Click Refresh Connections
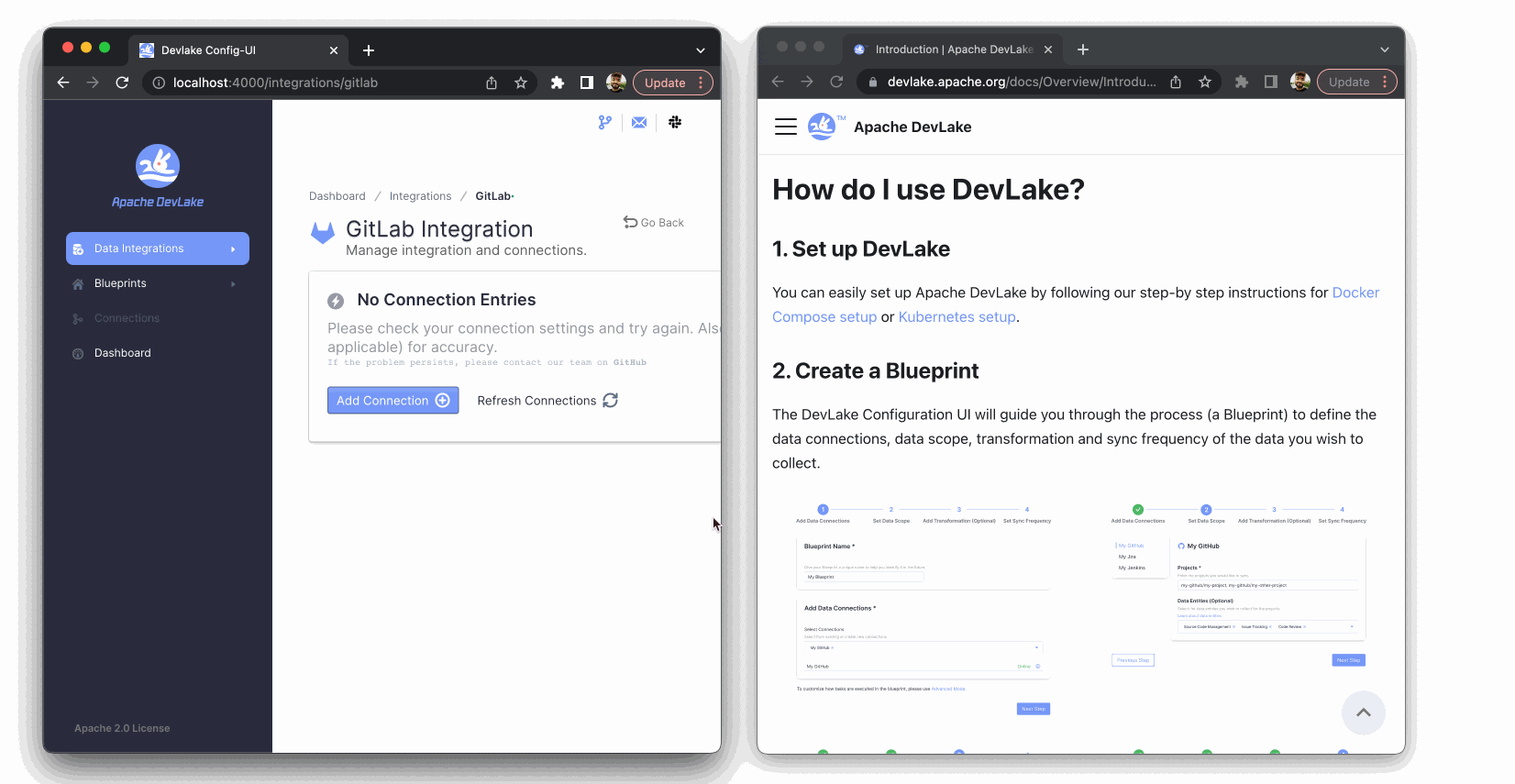 click(x=547, y=401)
